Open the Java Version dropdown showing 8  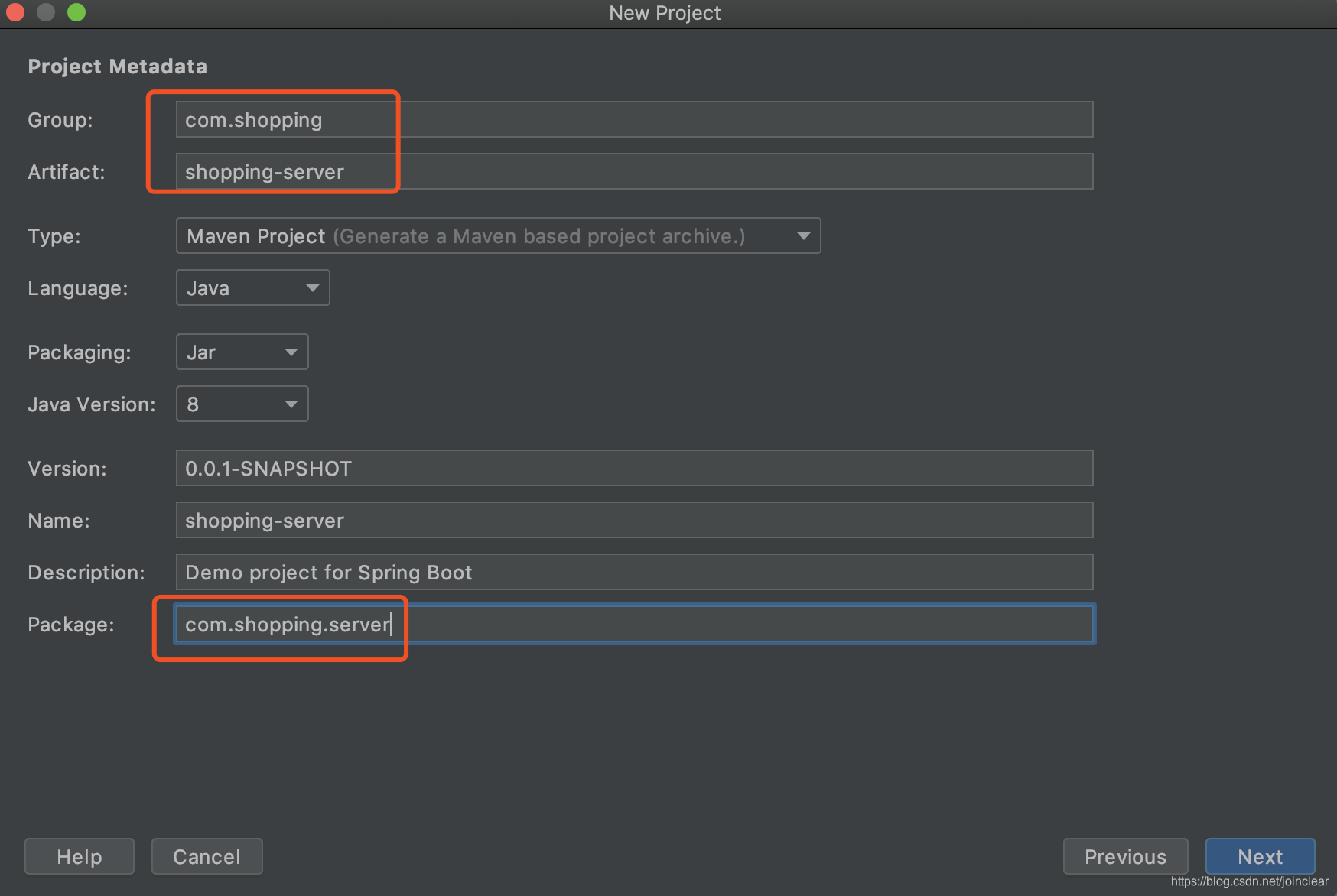(x=242, y=404)
